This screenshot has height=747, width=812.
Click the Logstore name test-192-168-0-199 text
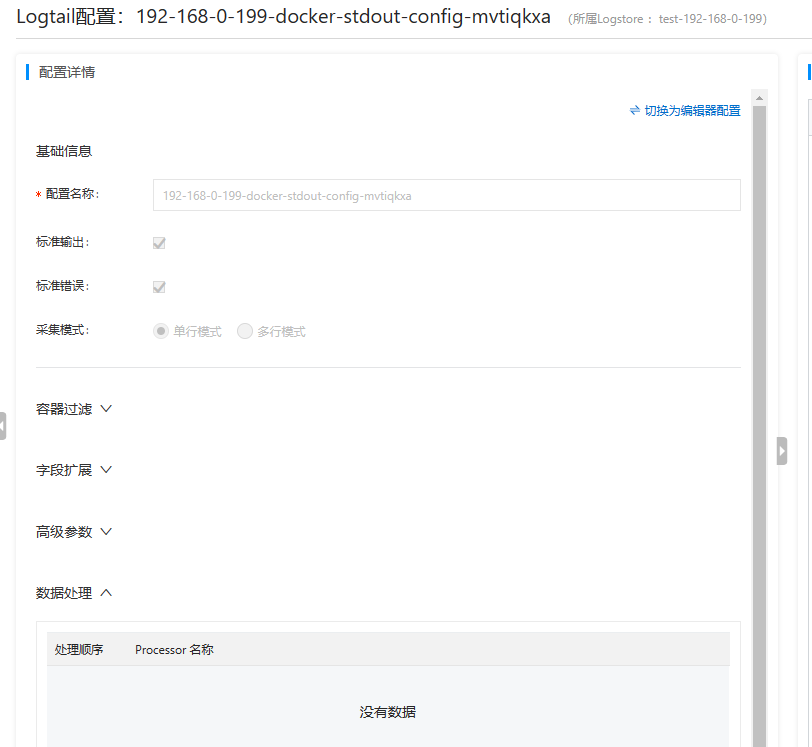point(710,19)
